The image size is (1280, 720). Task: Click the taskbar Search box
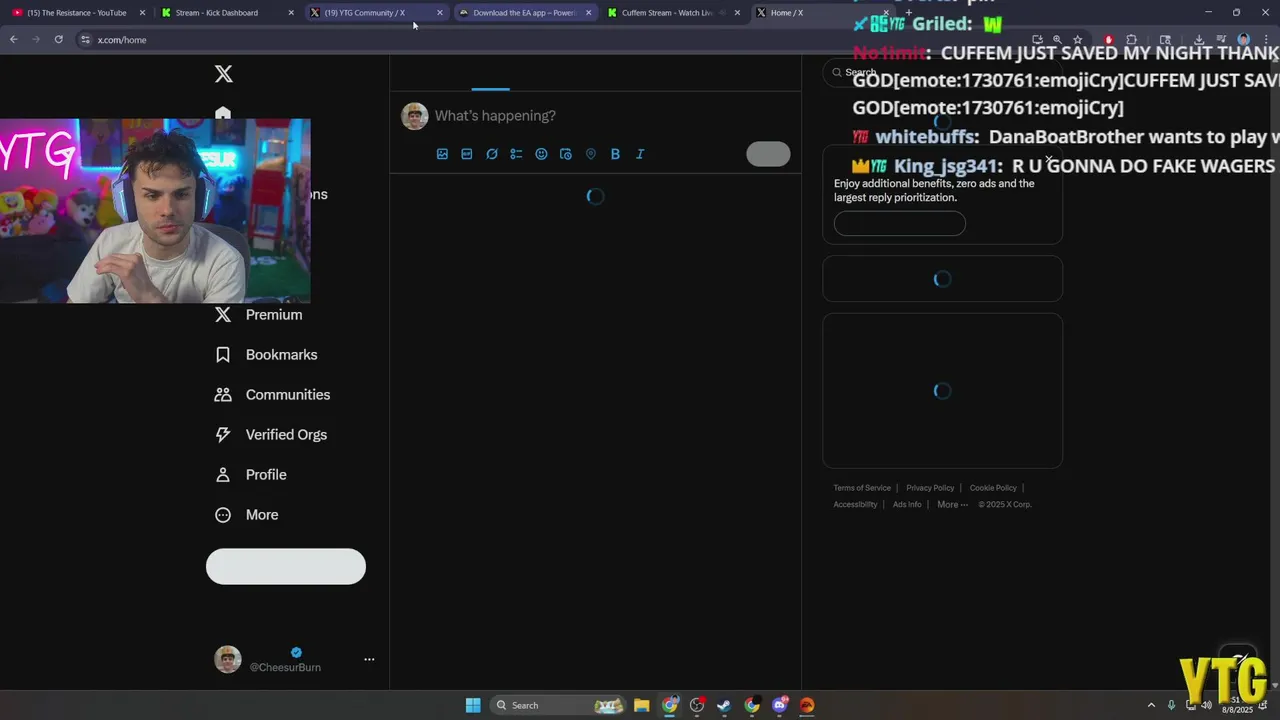coord(559,705)
